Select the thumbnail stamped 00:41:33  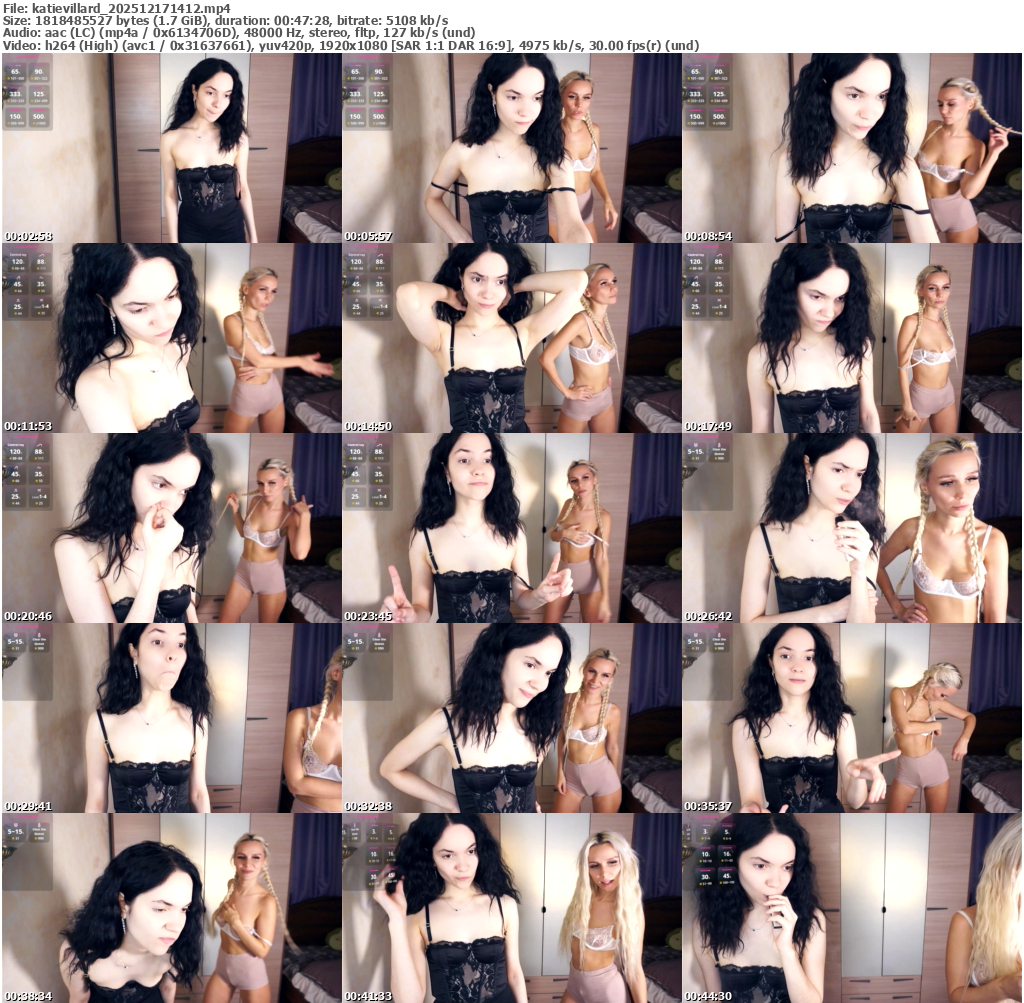tap(511, 908)
